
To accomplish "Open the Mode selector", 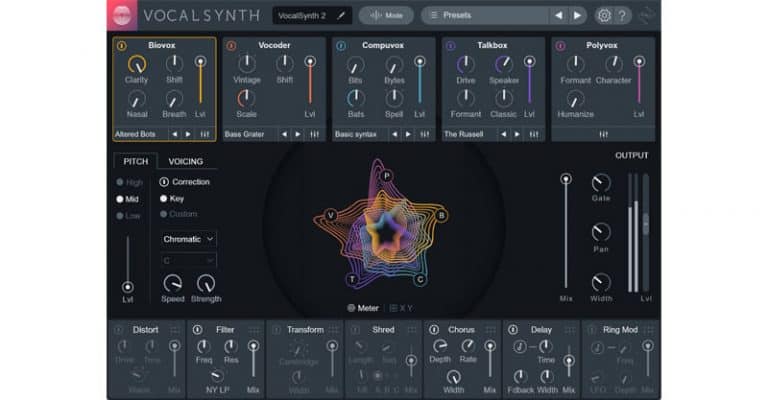I will tap(386, 16).
